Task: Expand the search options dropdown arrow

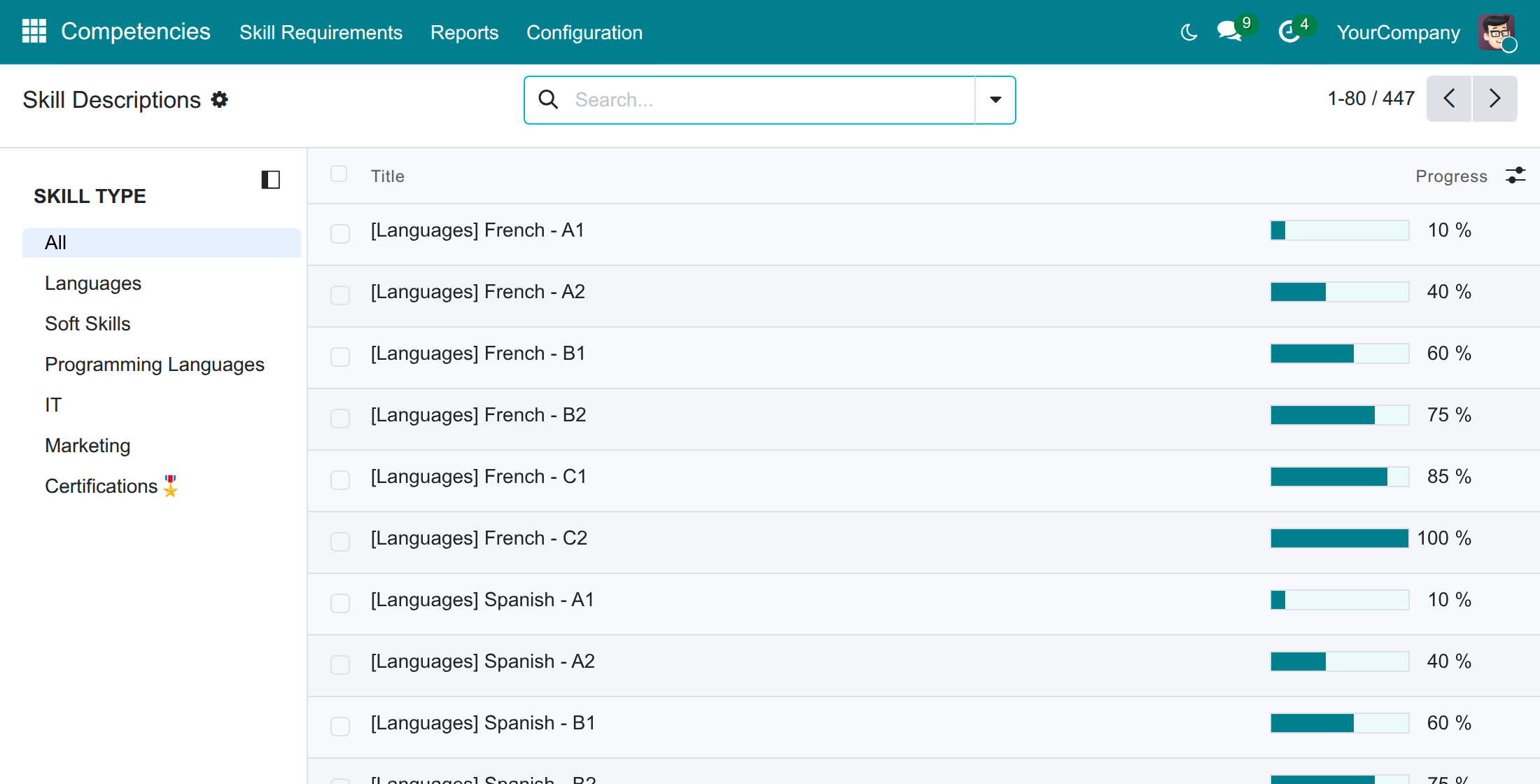Action: click(x=995, y=100)
